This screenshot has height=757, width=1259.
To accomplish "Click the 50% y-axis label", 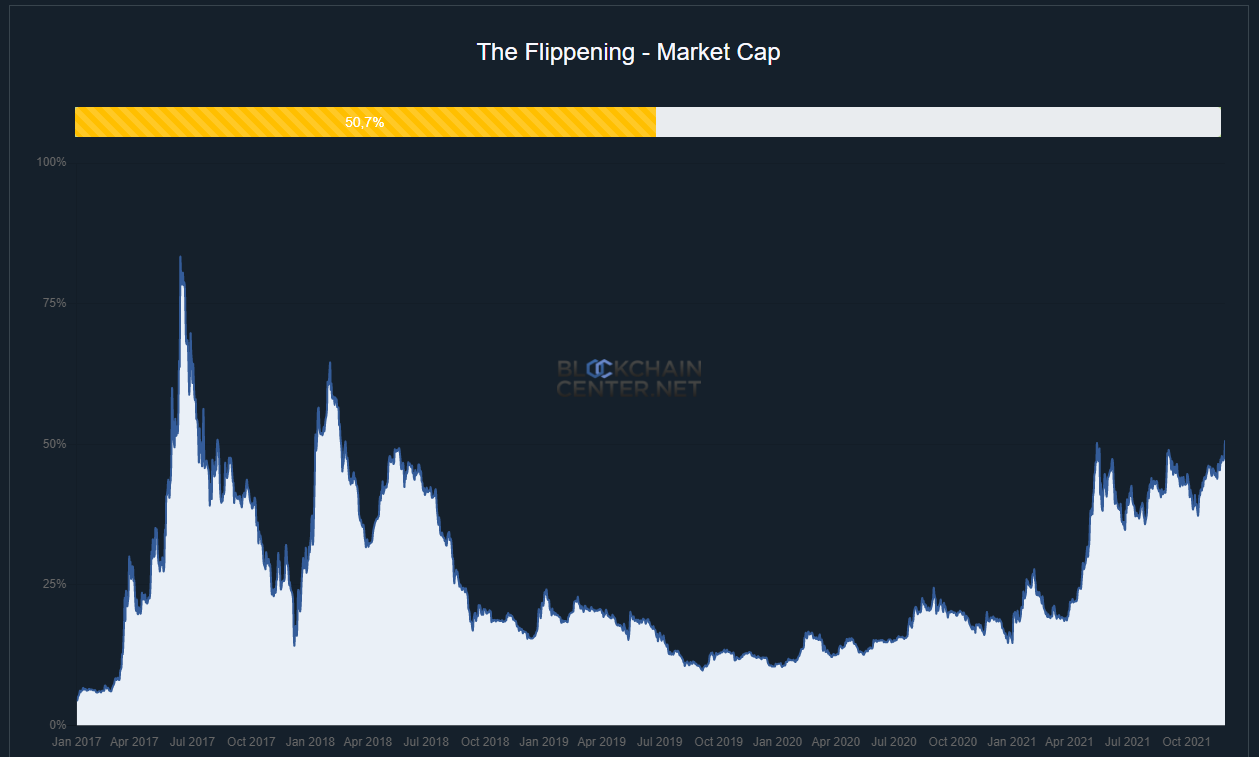I will click(54, 444).
